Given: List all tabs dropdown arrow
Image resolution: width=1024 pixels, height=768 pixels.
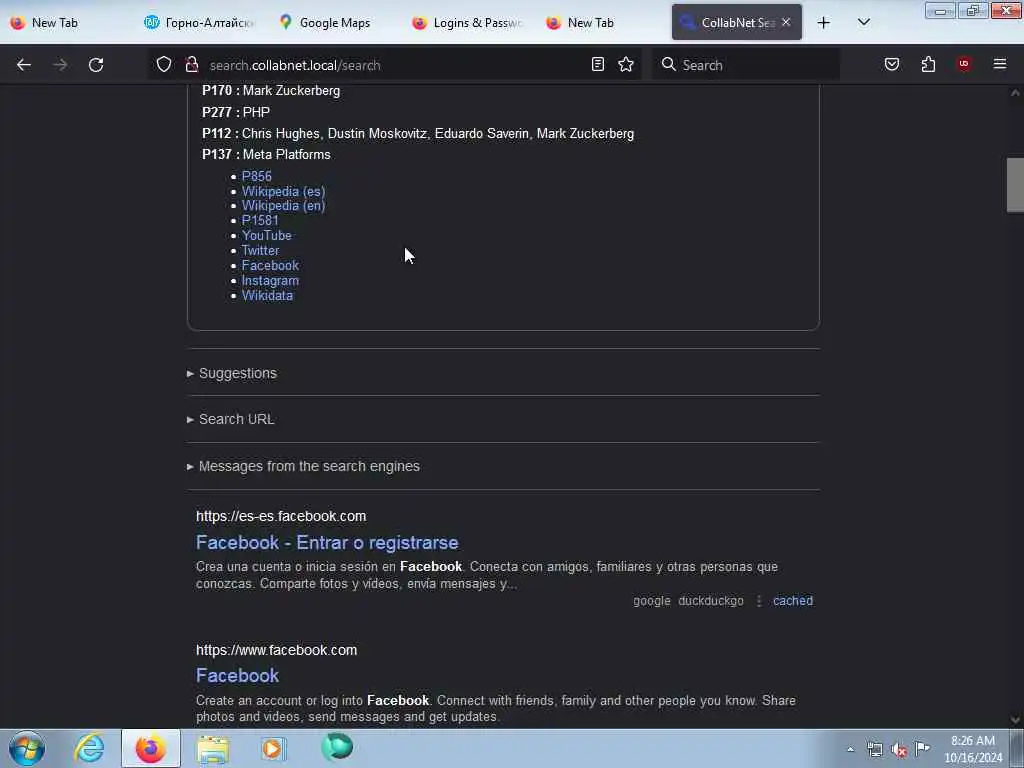Looking at the screenshot, I should click(x=863, y=23).
